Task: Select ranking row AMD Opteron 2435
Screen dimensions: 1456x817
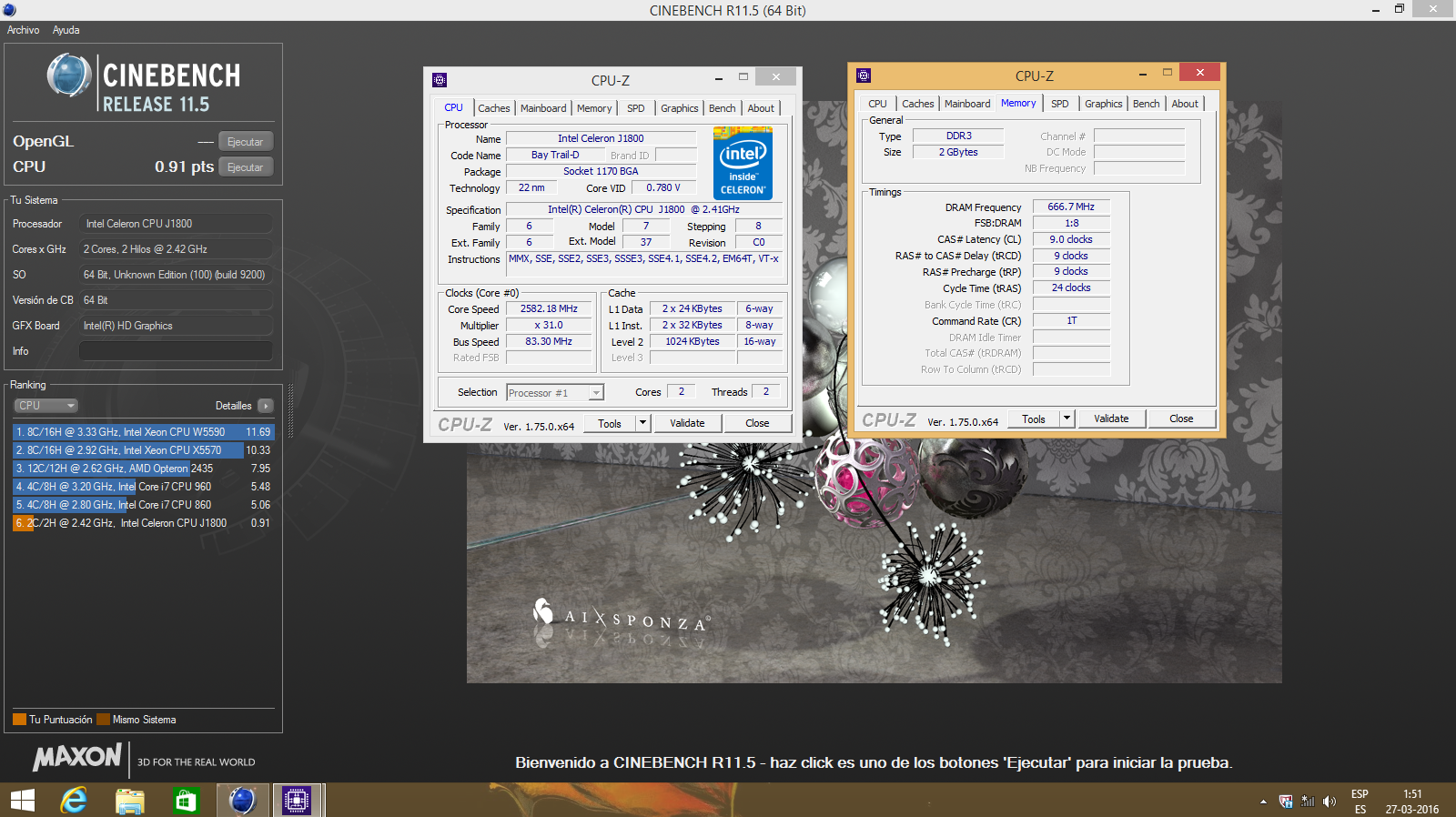Action: click(x=143, y=469)
